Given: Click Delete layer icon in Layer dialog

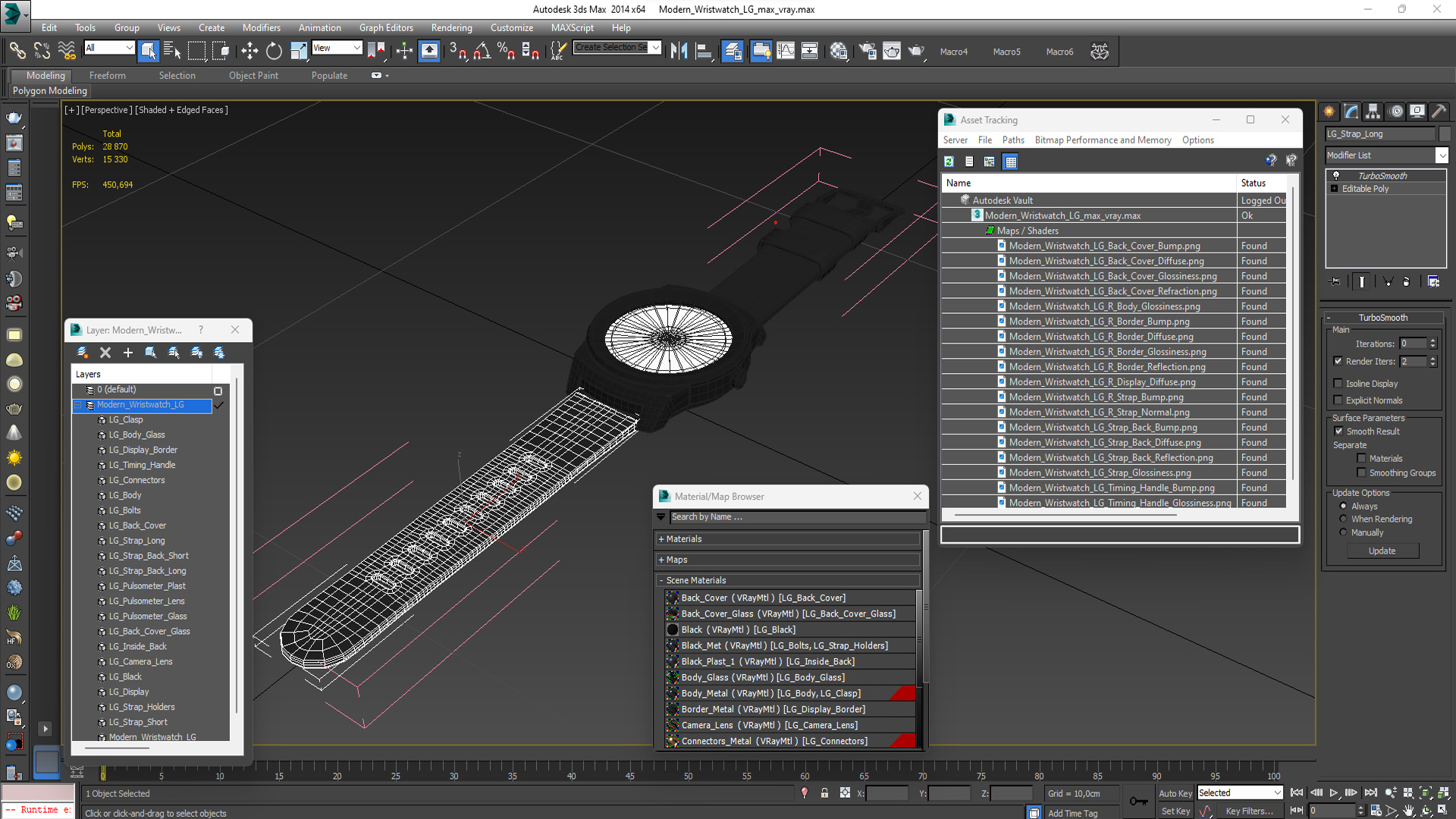Looking at the screenshot, I should 105,353.
